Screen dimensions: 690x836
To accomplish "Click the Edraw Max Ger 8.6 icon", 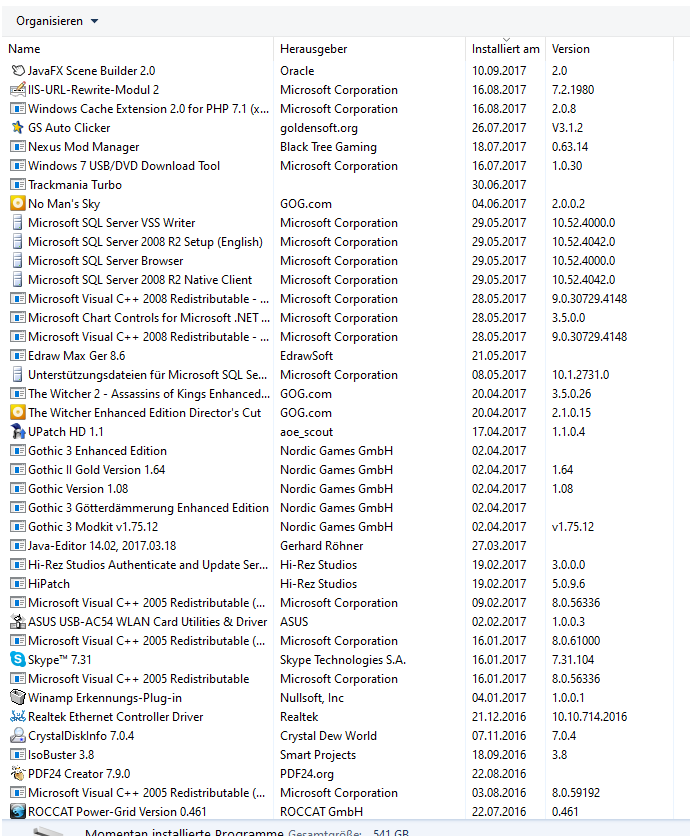I will click(18, 356).
